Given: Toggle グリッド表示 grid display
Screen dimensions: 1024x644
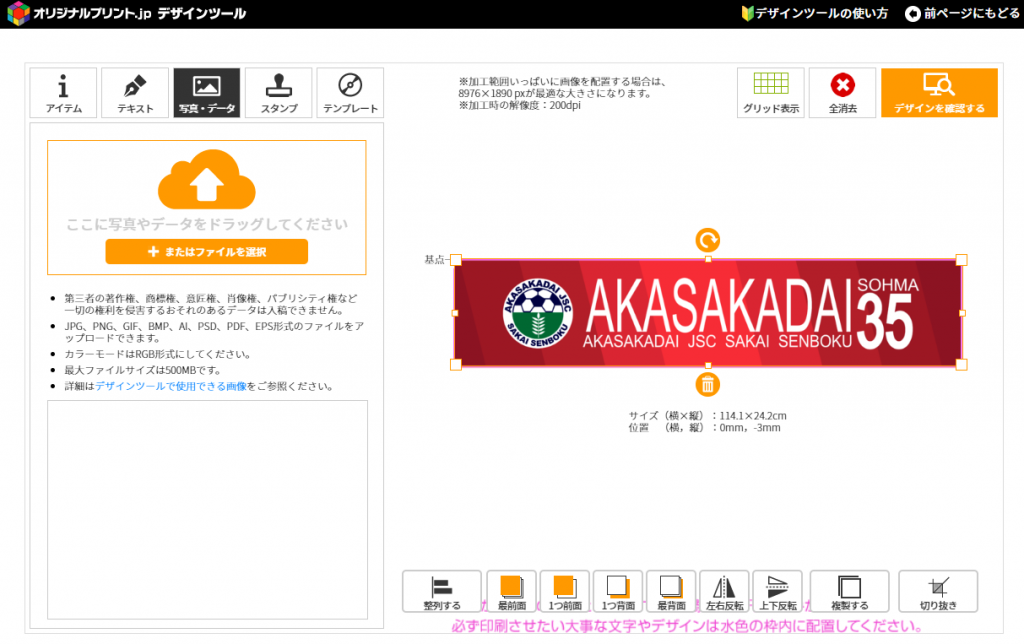Looking at the screenshot, I should click(x=771, y=93).
